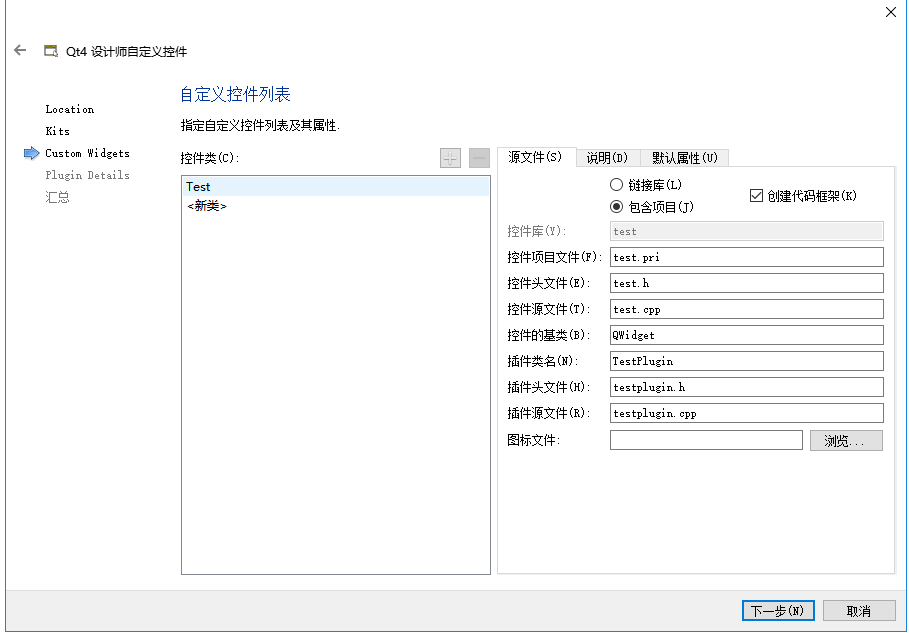Click the 控件类(C): label

pos(210,158)
